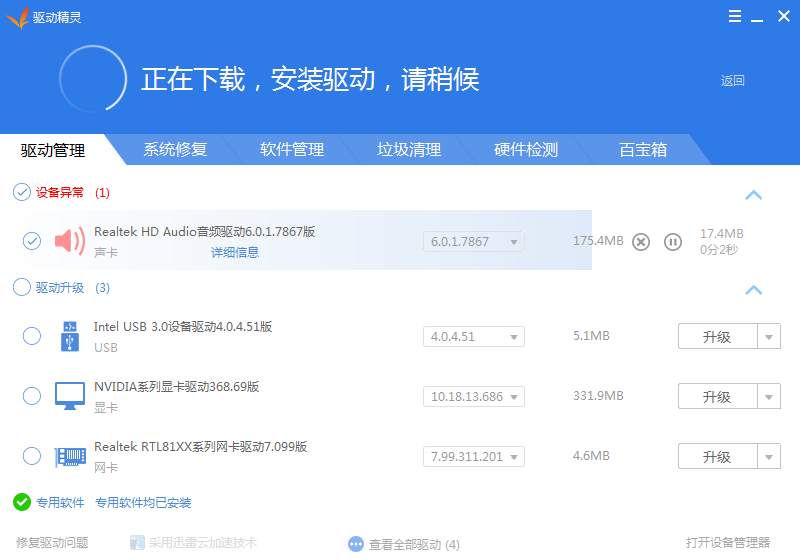Click the 17.4MB downloaded amount text
This screenshot has height=560, width=800.
click(x=721, y=234)
